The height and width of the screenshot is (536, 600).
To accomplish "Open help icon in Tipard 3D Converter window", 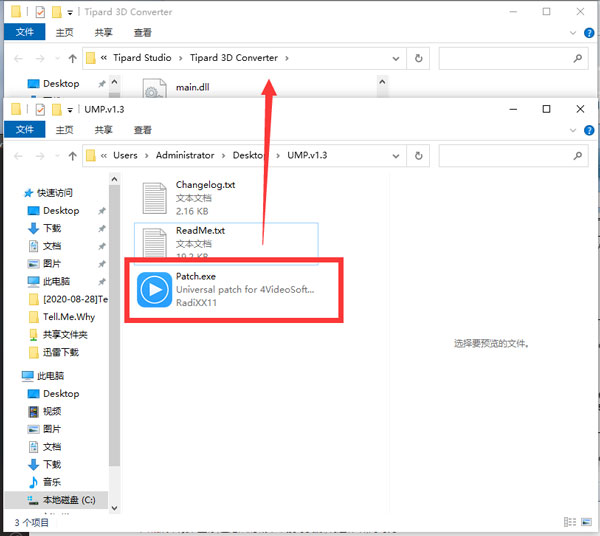I will [589, 33].
